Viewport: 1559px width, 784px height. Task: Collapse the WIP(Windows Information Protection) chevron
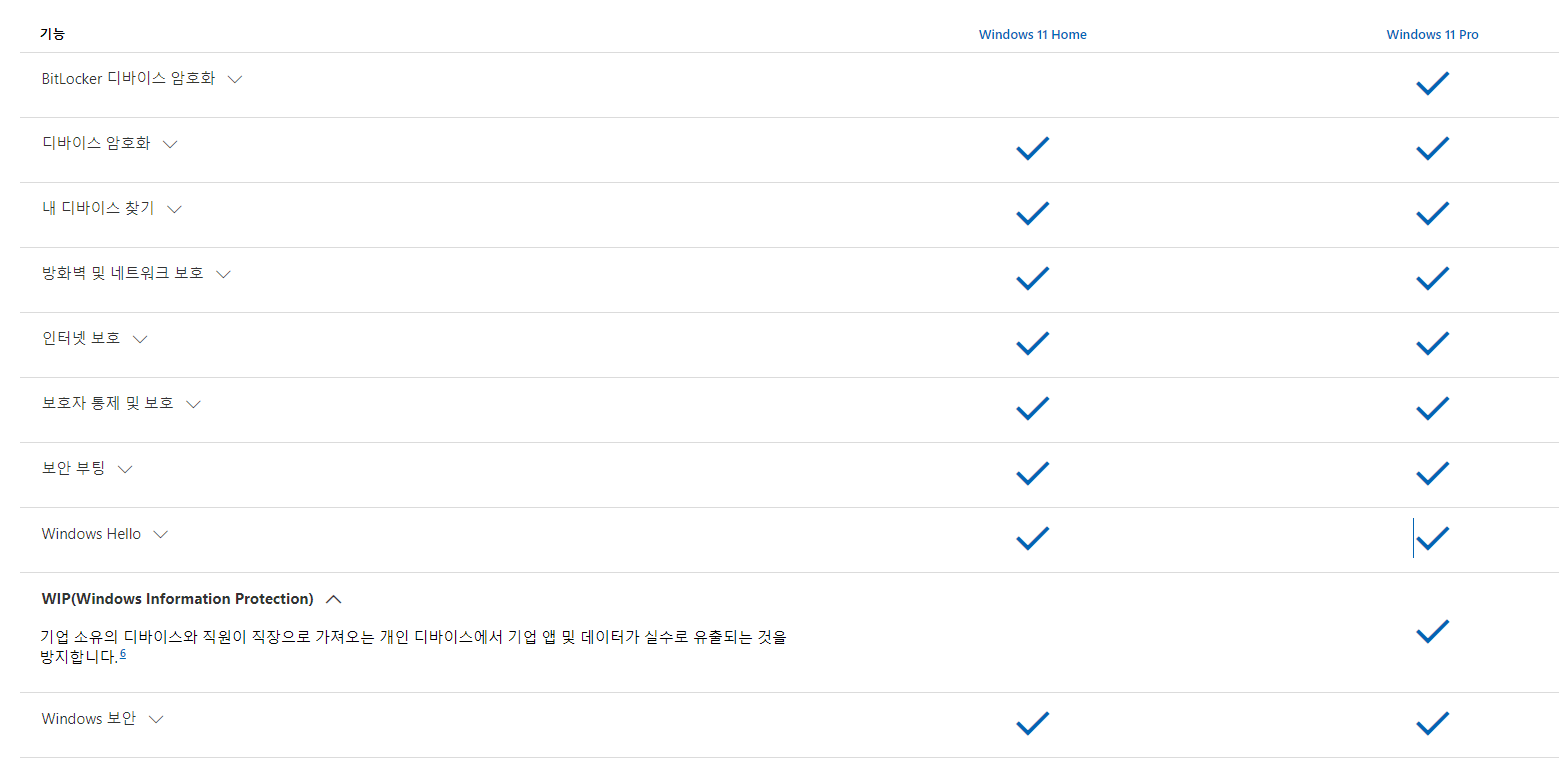click(334, 599)
